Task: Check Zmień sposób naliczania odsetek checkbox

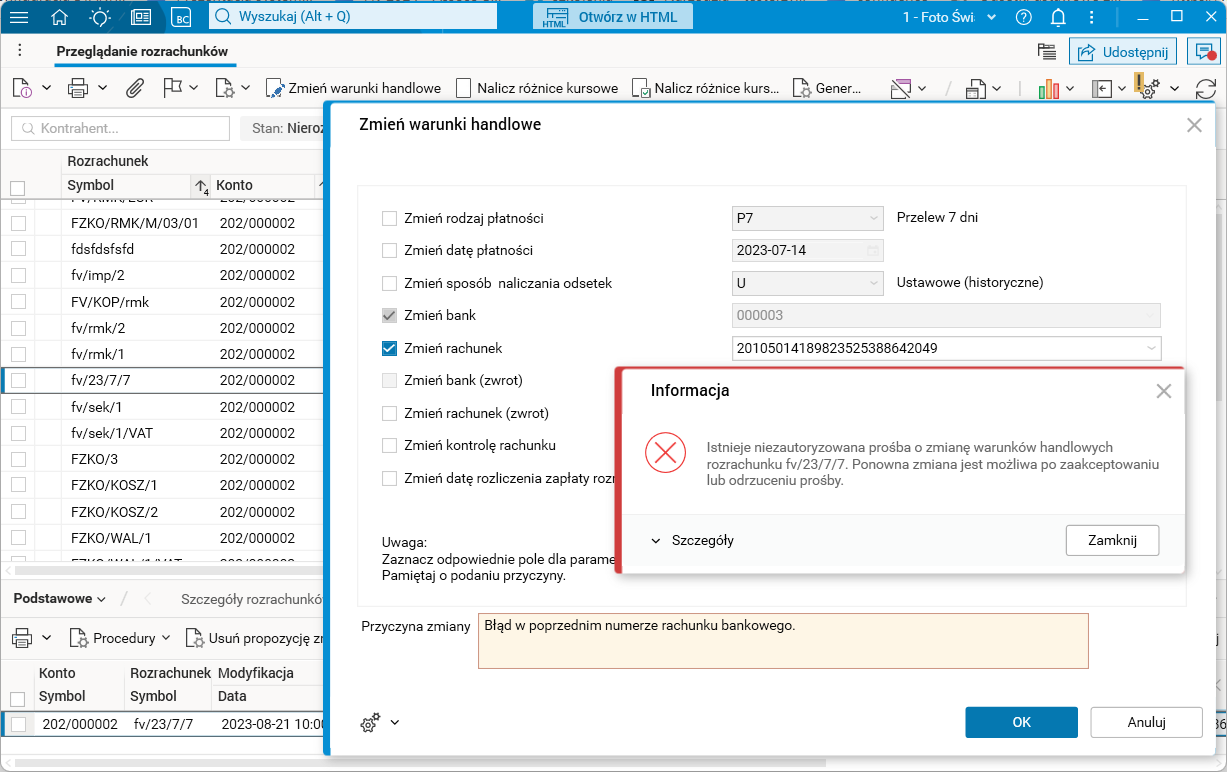Action: (x=390, y=283)
